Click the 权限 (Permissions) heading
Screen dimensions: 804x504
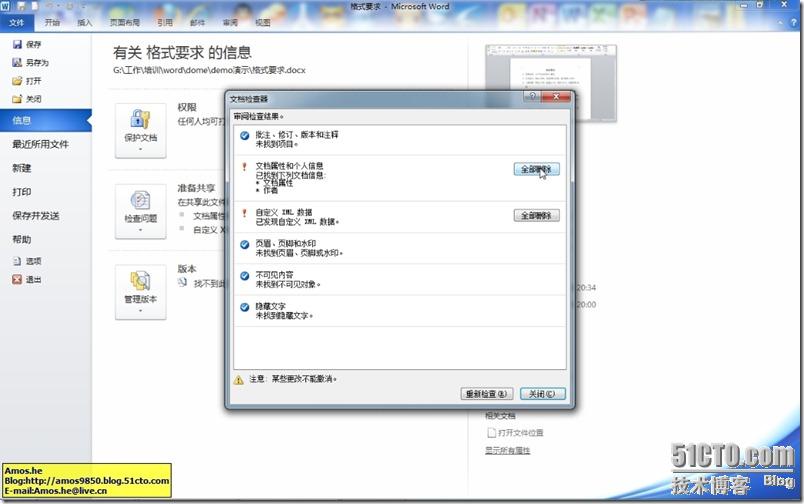[x=187, y=107]
